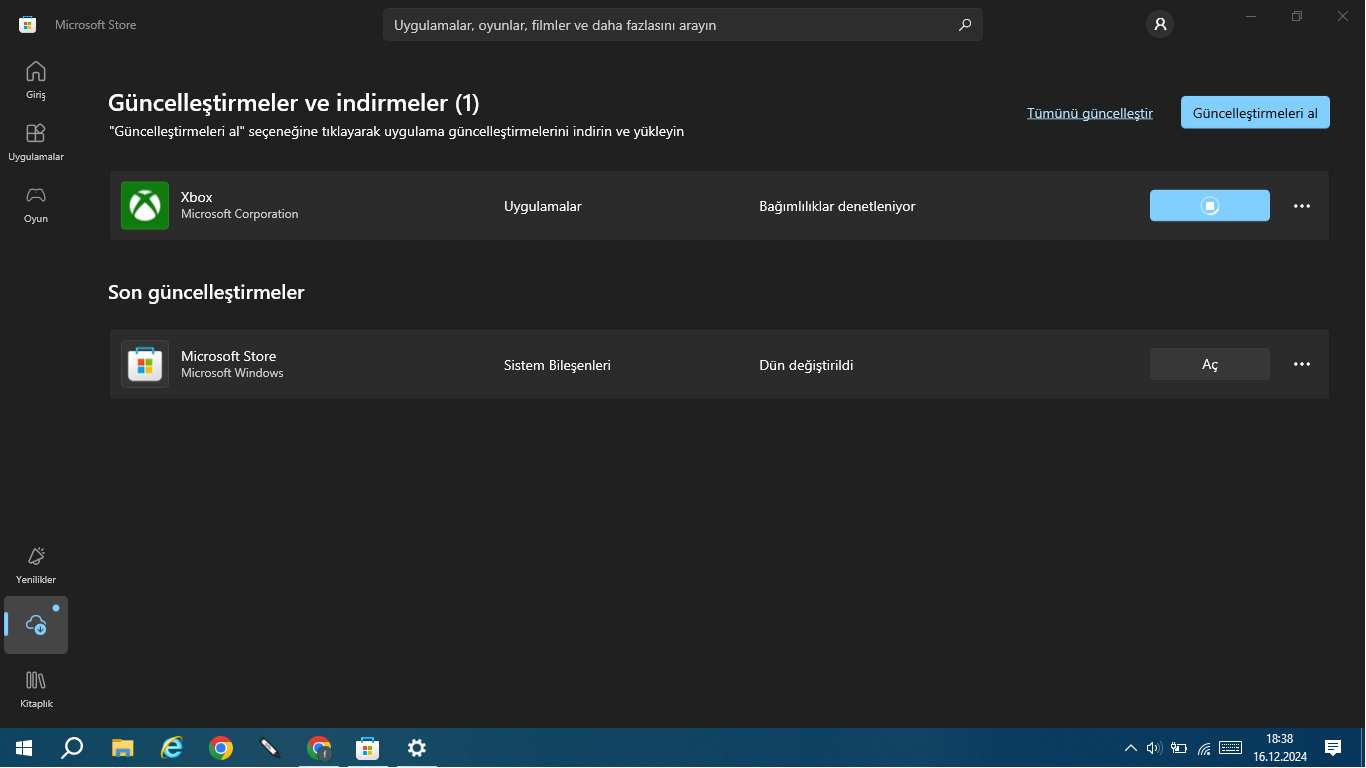Click the Son güncelleştirmeler heading
The width and height of the screenshot is (1366, 768).
(206, 292)
